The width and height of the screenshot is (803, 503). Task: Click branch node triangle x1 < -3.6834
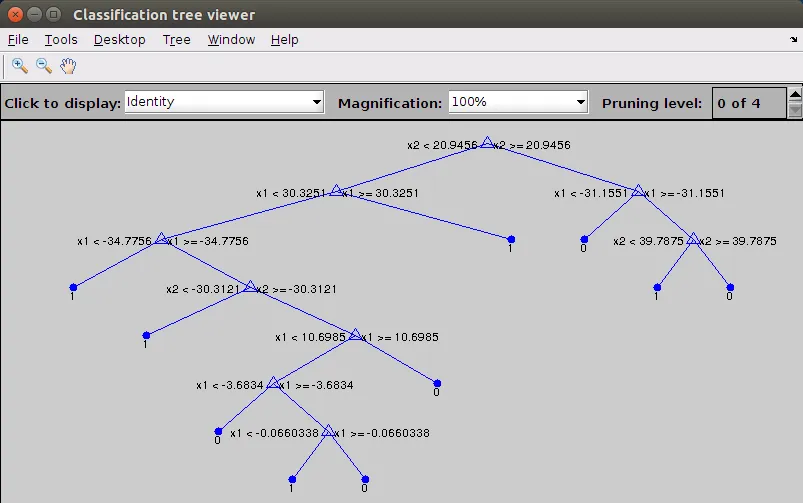[x=273, y=383]
